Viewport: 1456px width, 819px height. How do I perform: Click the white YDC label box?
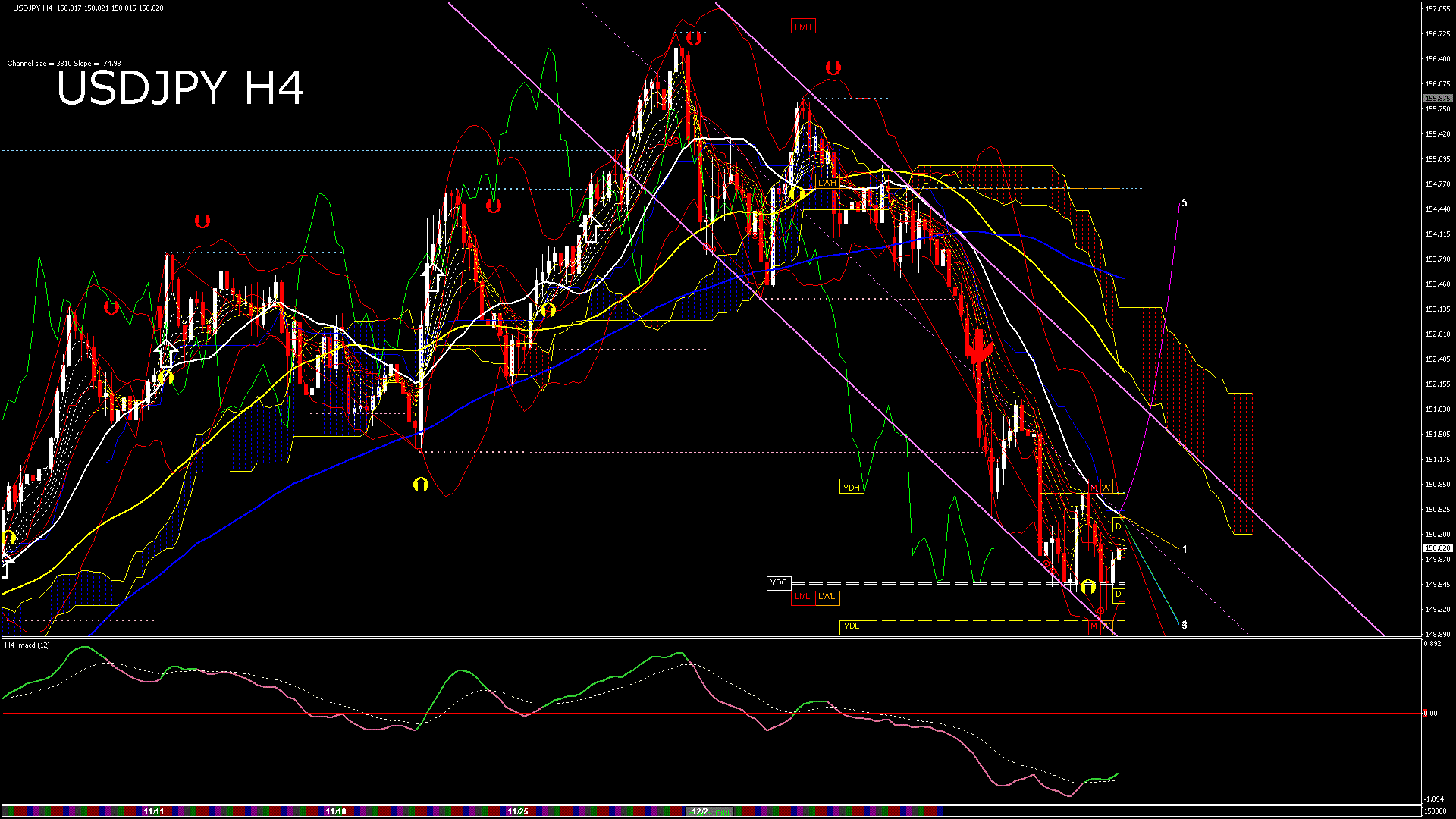779,583
